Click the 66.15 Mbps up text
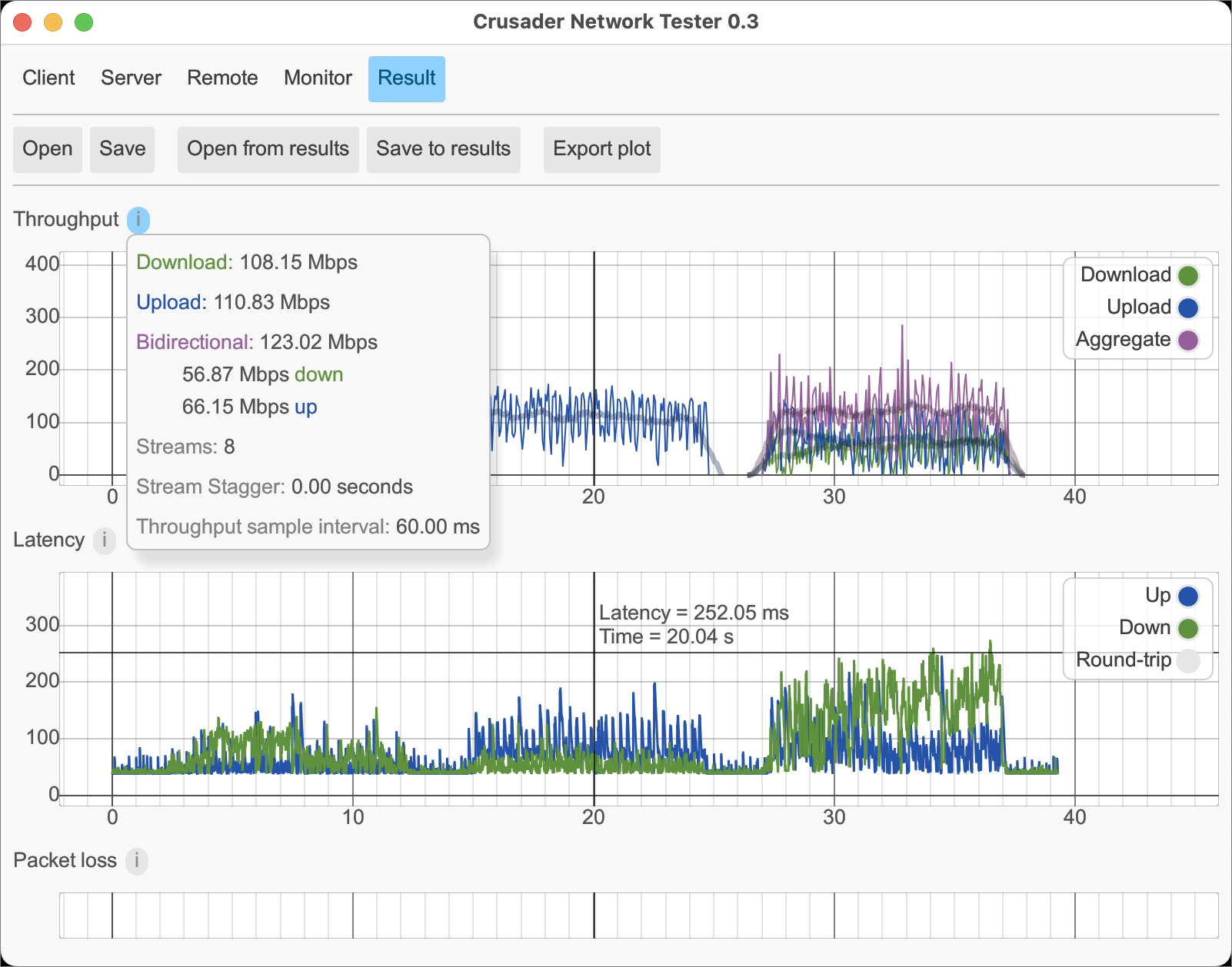This screenshot has height=967, width=1232. click(249, 407)
